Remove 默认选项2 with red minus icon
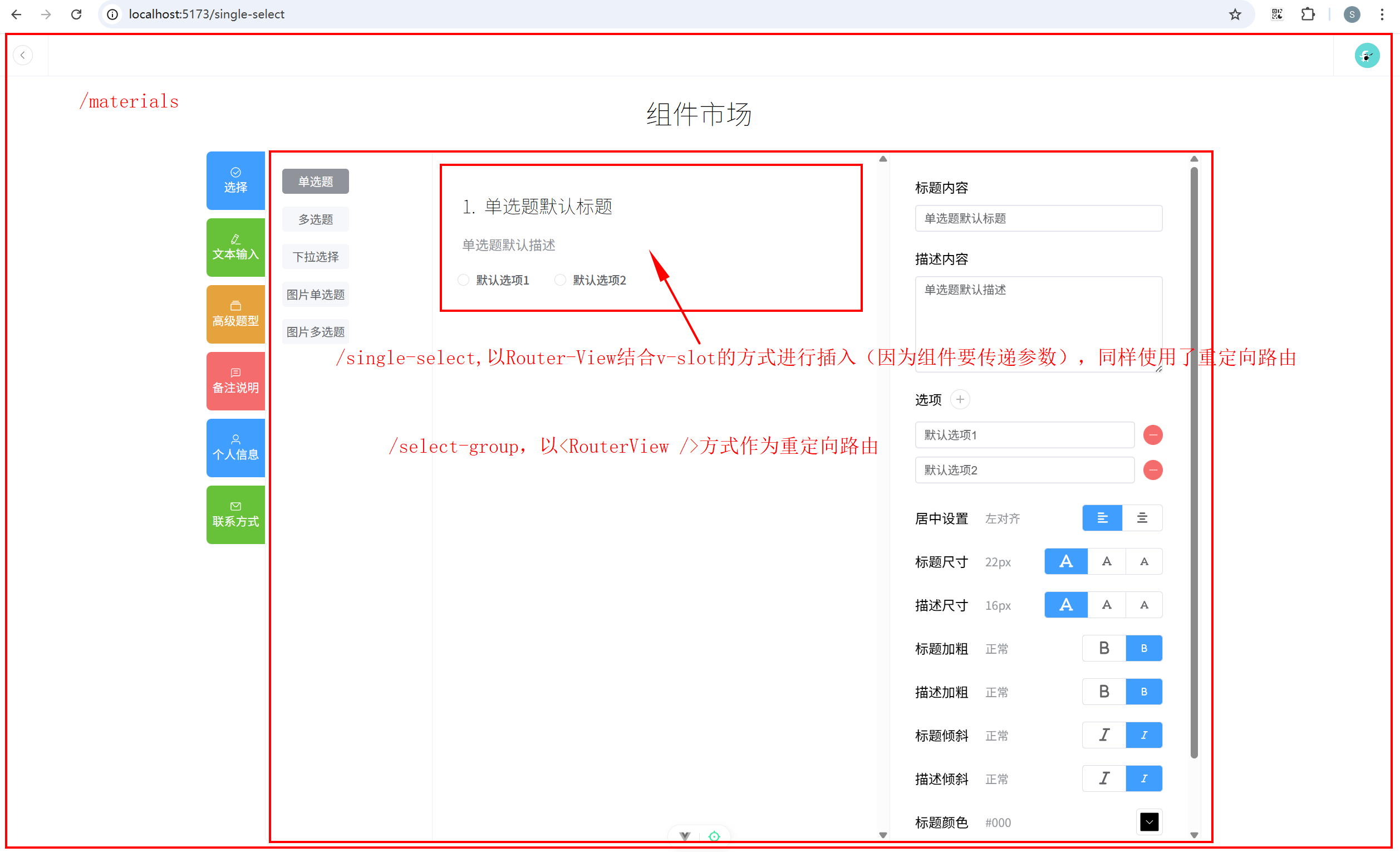Screen dimensions: 1400x852 point(1152,470)
